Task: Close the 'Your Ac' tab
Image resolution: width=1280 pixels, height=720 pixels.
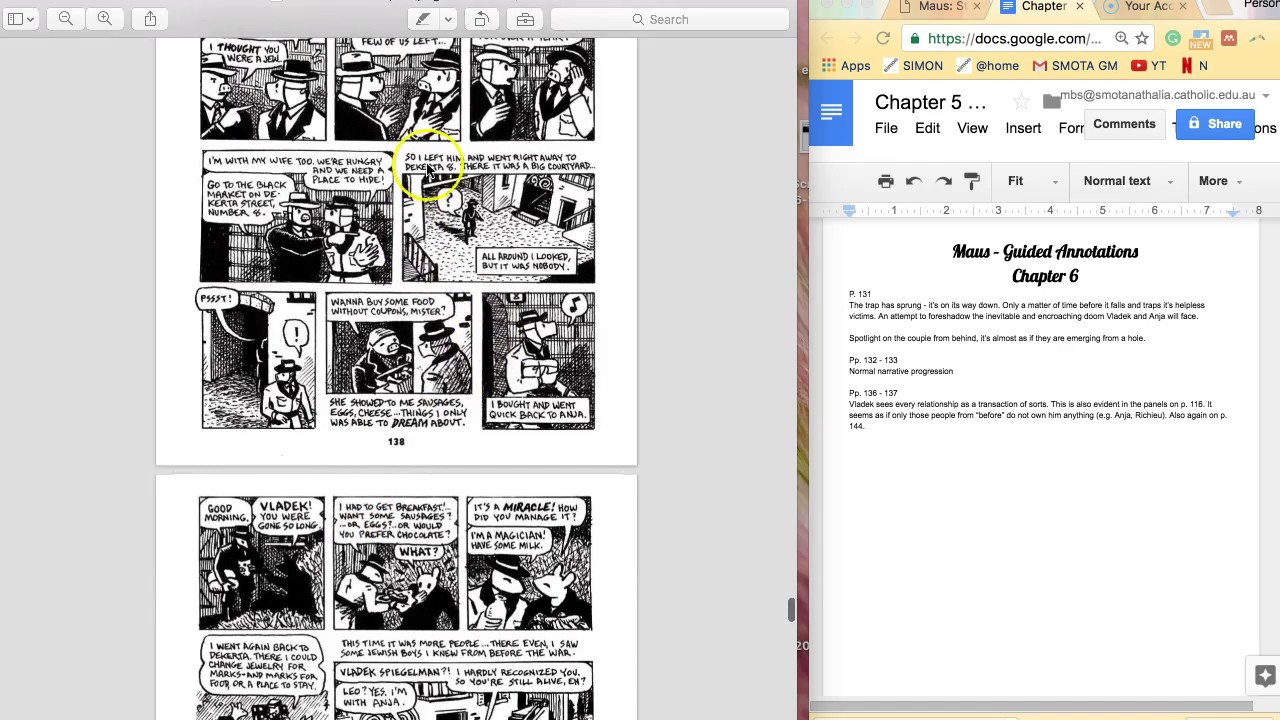Action: click(x=1182, y=7)
